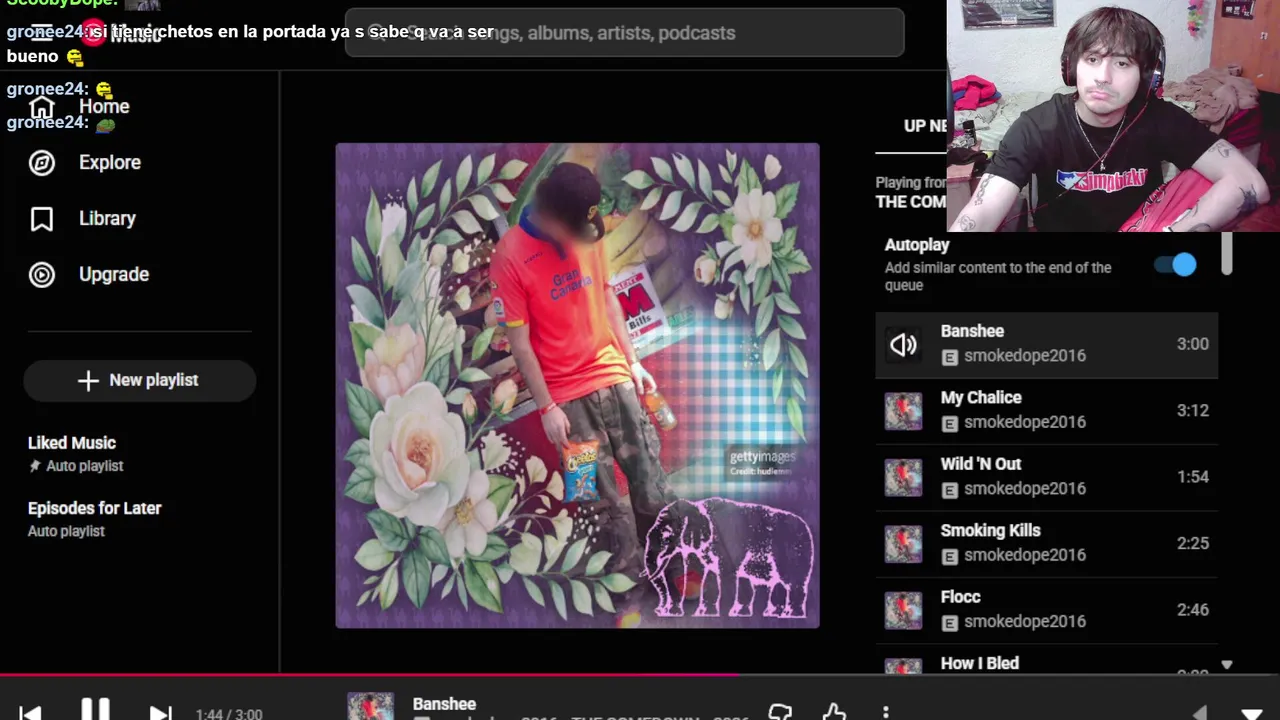Open Episodes for Later playlist
The image size is (1280, 720).
pos(95,519)
